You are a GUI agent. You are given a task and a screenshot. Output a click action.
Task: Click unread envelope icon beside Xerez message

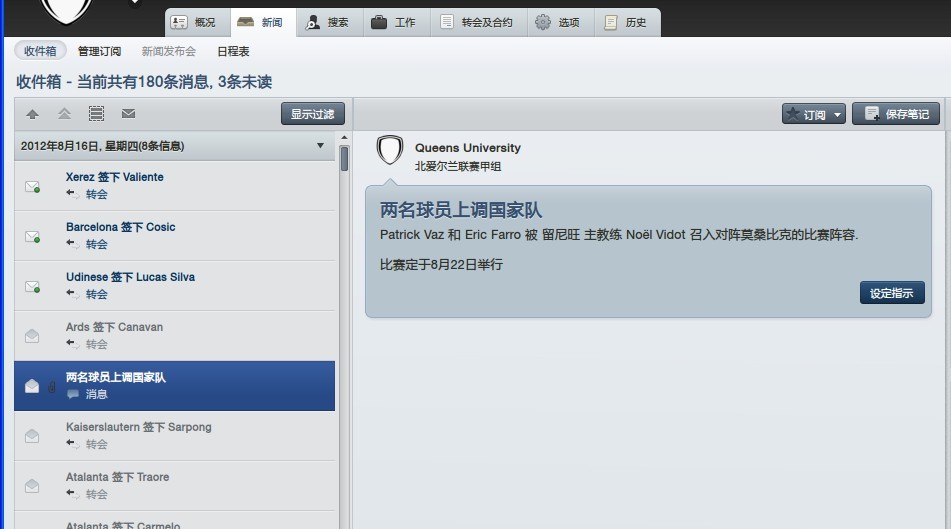pyautogui.click(x=32, y=186)
